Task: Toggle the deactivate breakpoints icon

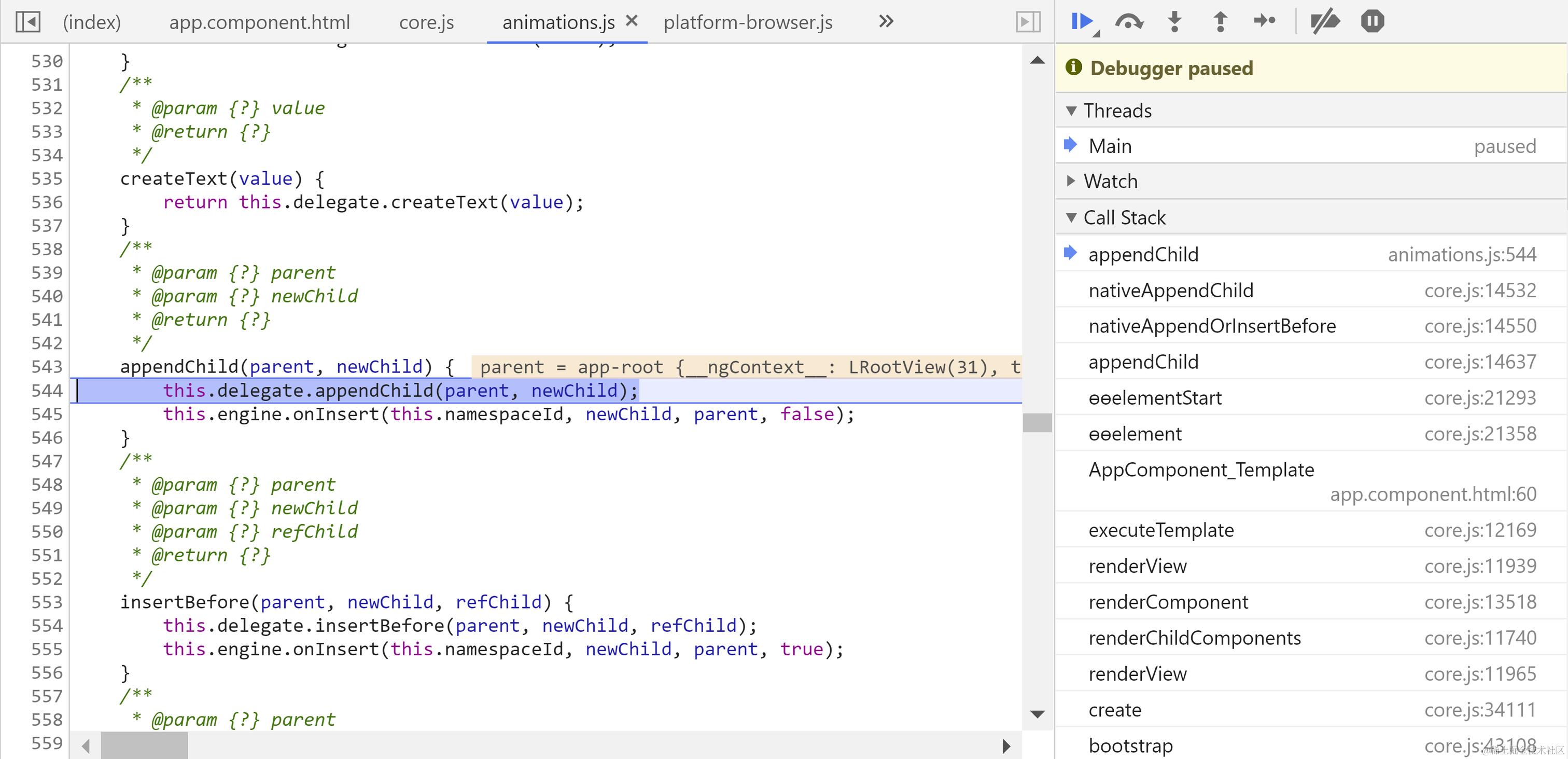Action: click(x=1324, y=22)
